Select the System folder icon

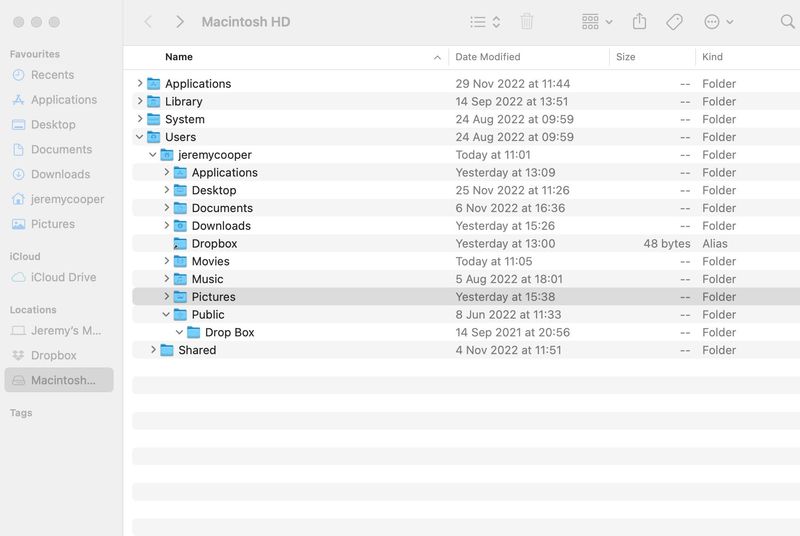coord(154,119)
